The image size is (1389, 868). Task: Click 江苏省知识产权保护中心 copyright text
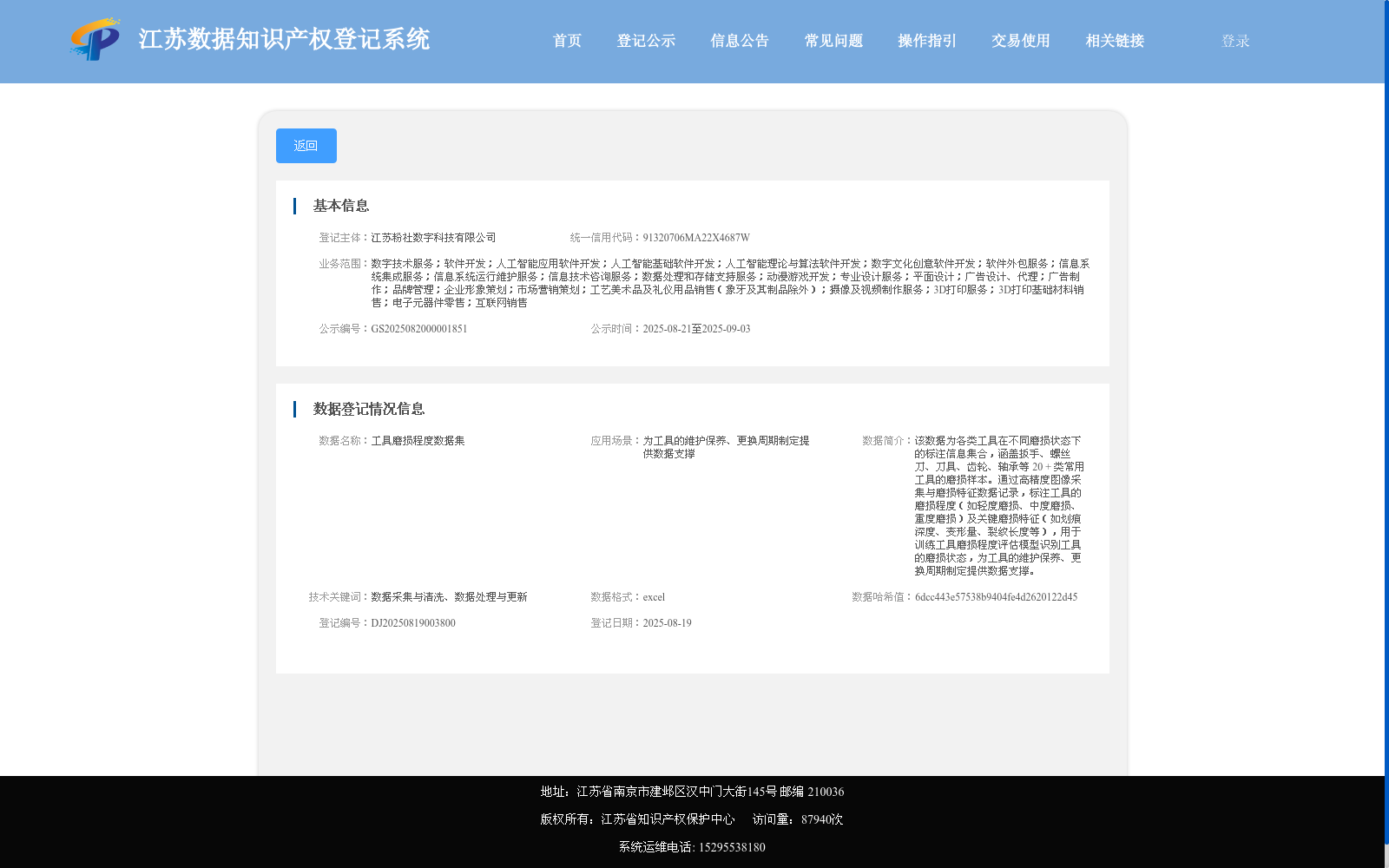pos(668,819)
